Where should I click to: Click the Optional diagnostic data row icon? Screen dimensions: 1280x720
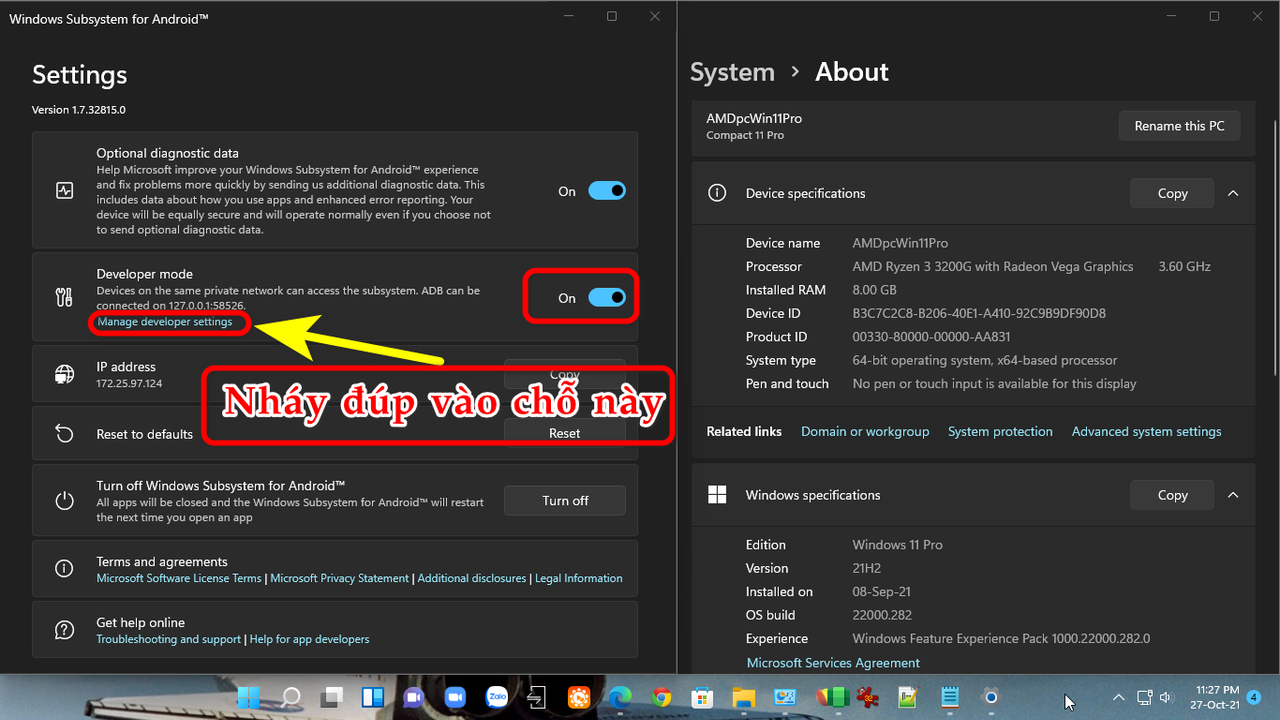(x=65, y=191)
